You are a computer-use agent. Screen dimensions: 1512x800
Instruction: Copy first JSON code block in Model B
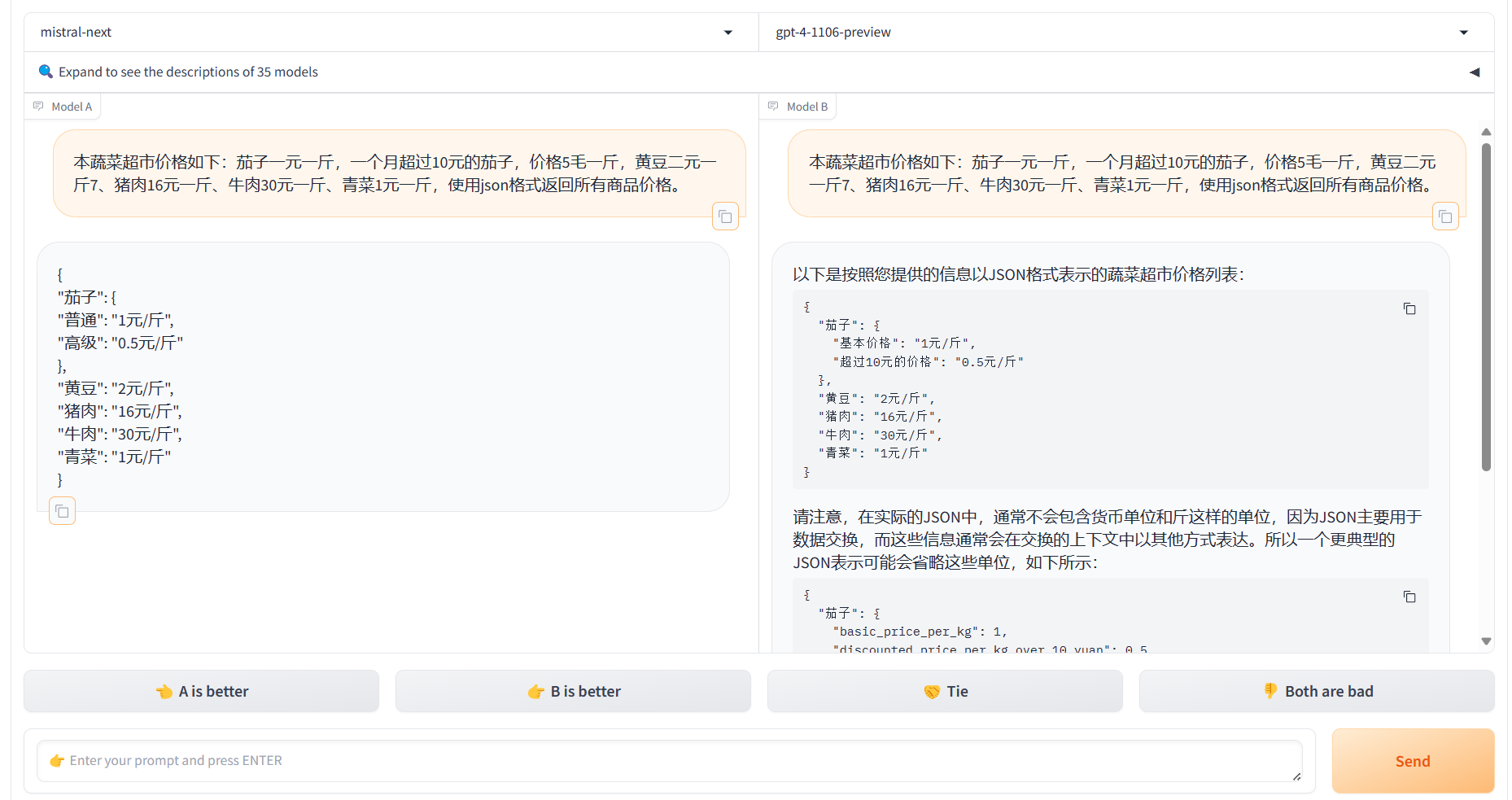pyautogui.click(x=1409, y=308)
